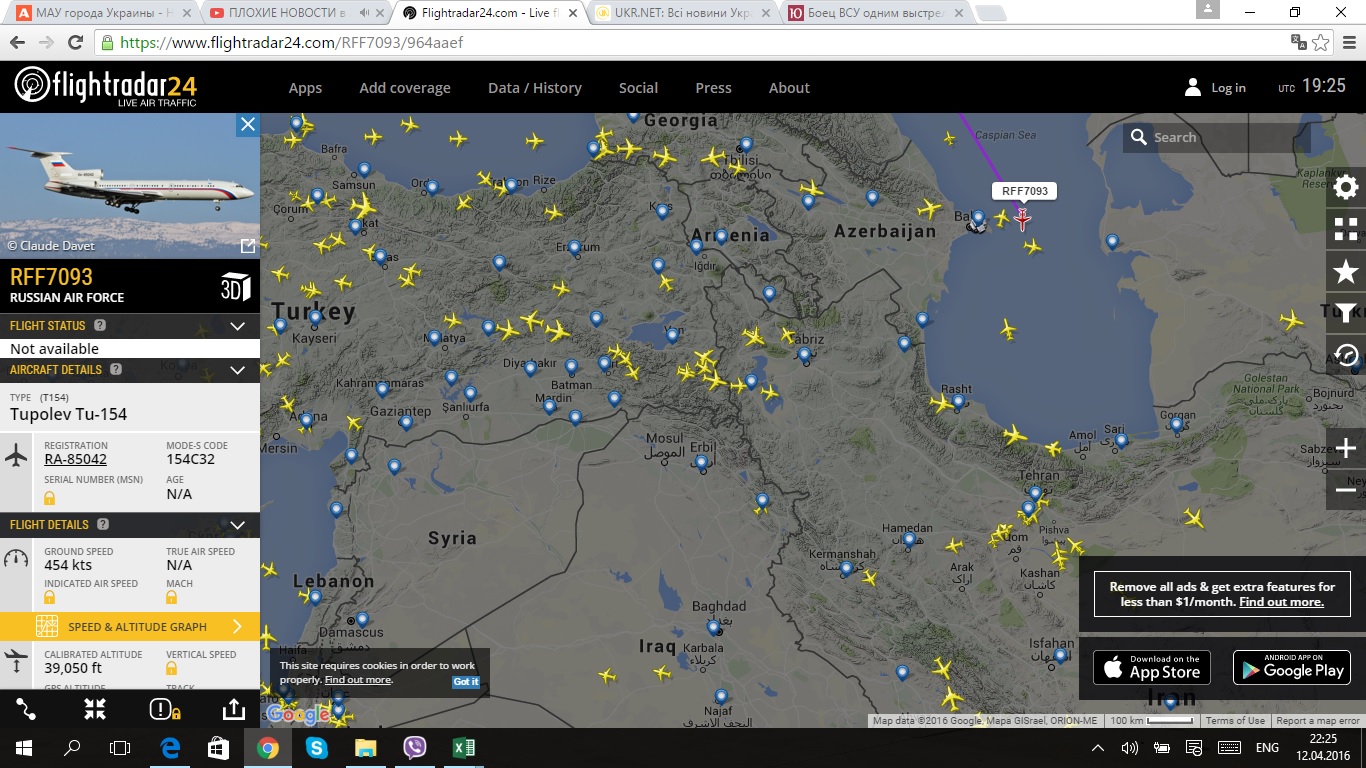Viewport: 1366px width, 768px height.
Task: Collapse the Aircraft Details section
Action: 237,370
